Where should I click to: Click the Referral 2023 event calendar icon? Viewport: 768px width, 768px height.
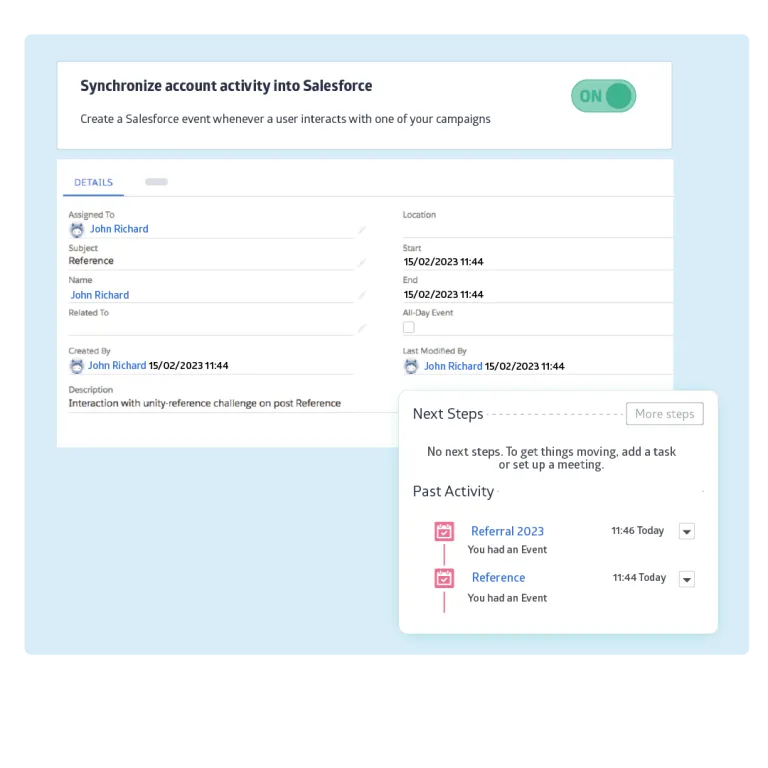click(x=444, y=531)
